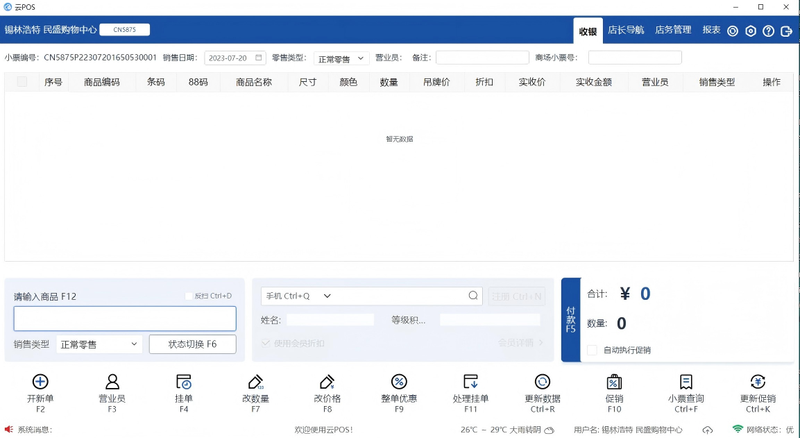
Task: Click the 姓名 name field
Action: [330, 320]
